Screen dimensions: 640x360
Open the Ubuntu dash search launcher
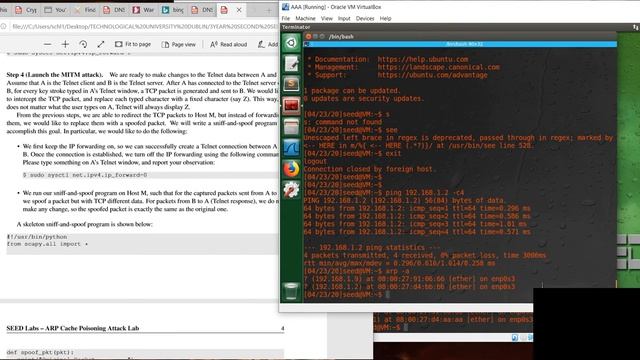click(x=291, y=43)
